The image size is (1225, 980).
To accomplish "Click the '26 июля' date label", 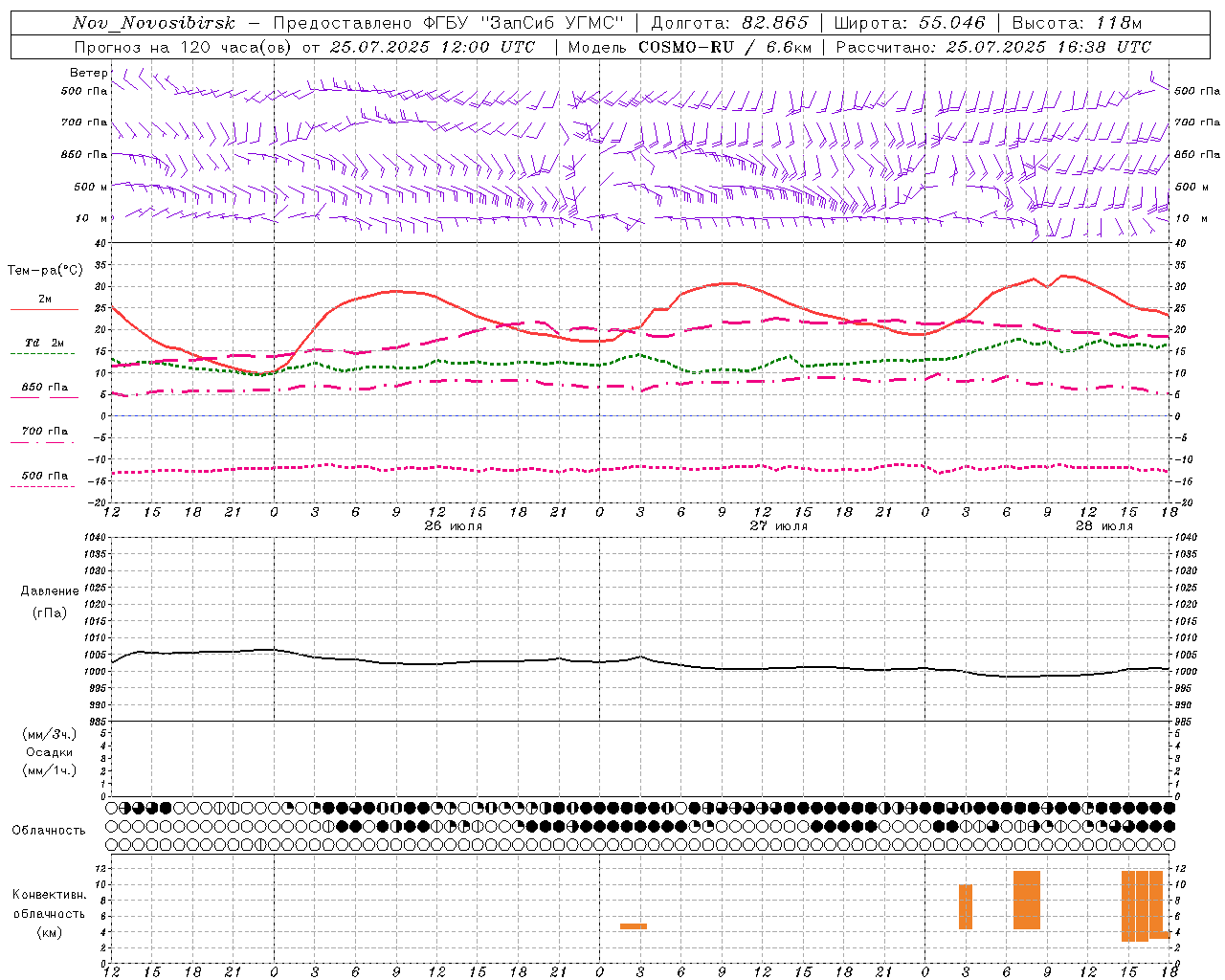I will pyautogui.click(x=454, y=526).
